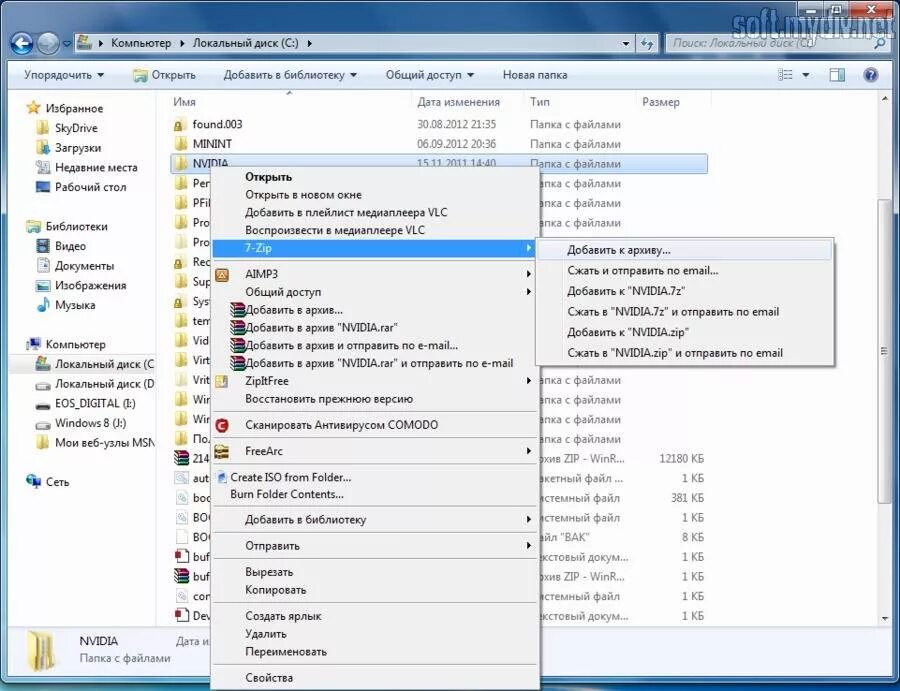This screenshot has height=691, width=900.
Task: Click the ZipItFree icon in context menu
Action: pyautogui.click(x=222, y=381)
